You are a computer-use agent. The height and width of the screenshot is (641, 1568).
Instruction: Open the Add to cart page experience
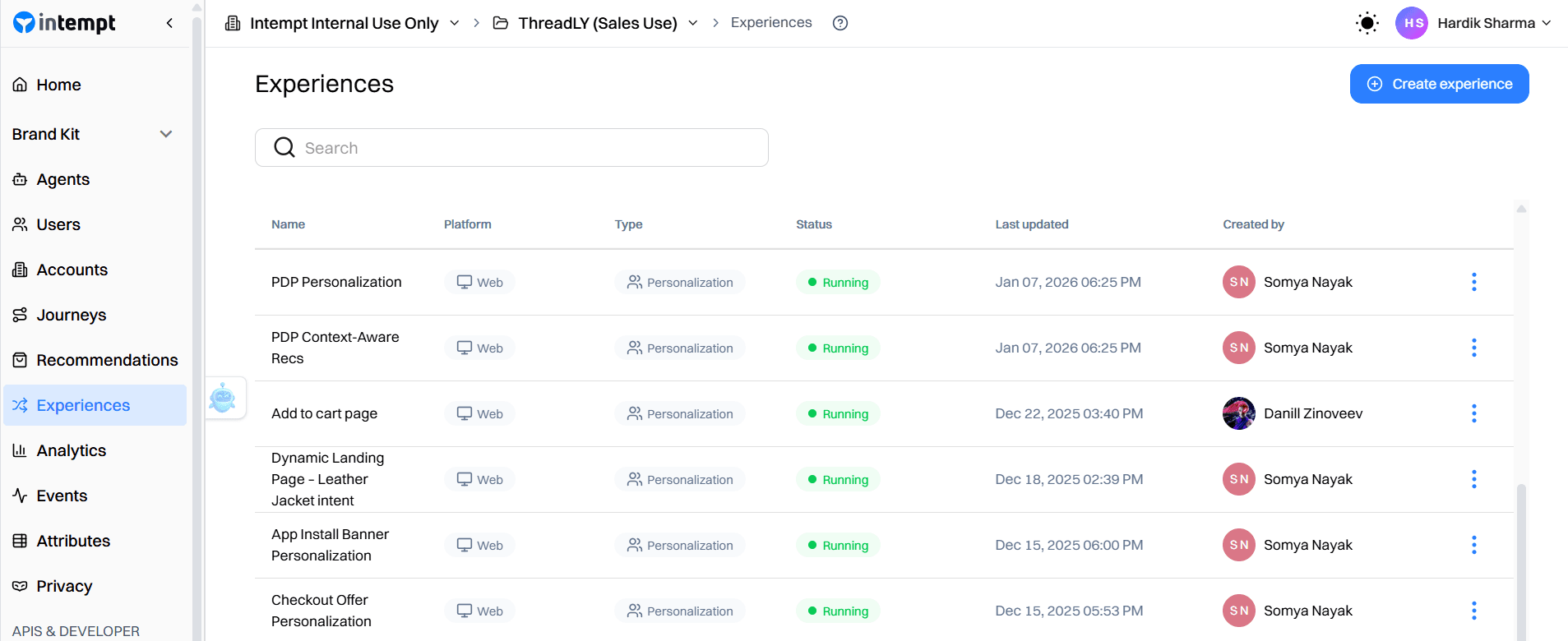[x=324, y=413]
